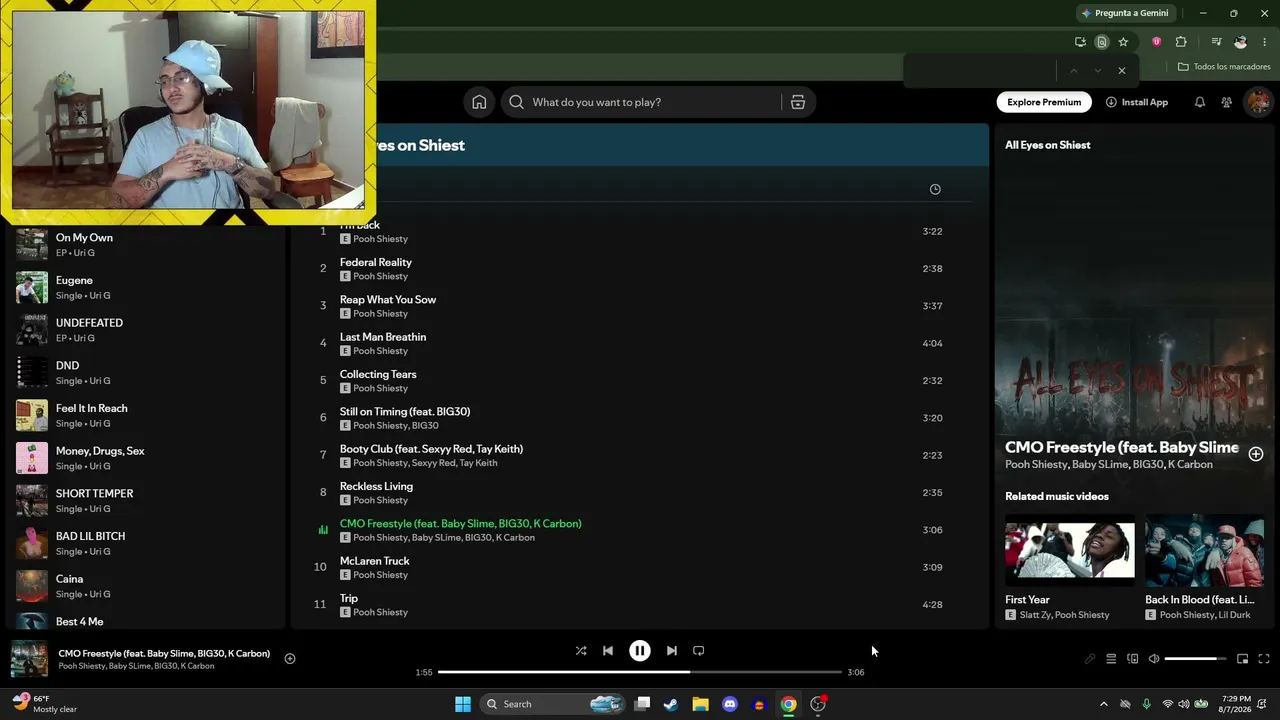Launch Steam from the taskbar

click(671, 704)
